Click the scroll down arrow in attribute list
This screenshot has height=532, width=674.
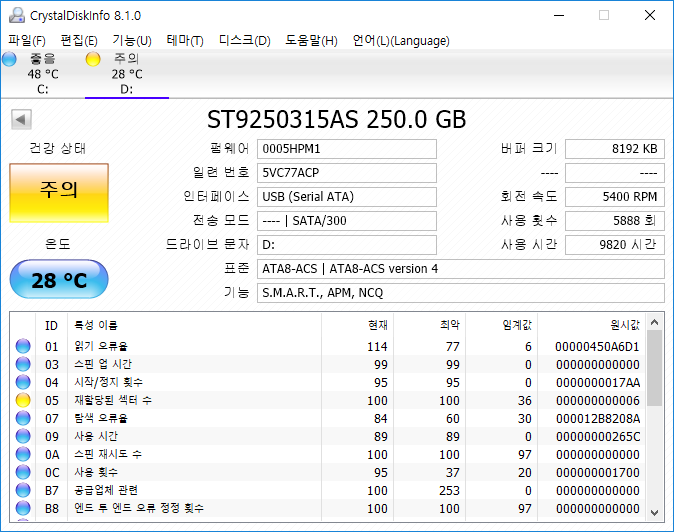coord(655,513)
